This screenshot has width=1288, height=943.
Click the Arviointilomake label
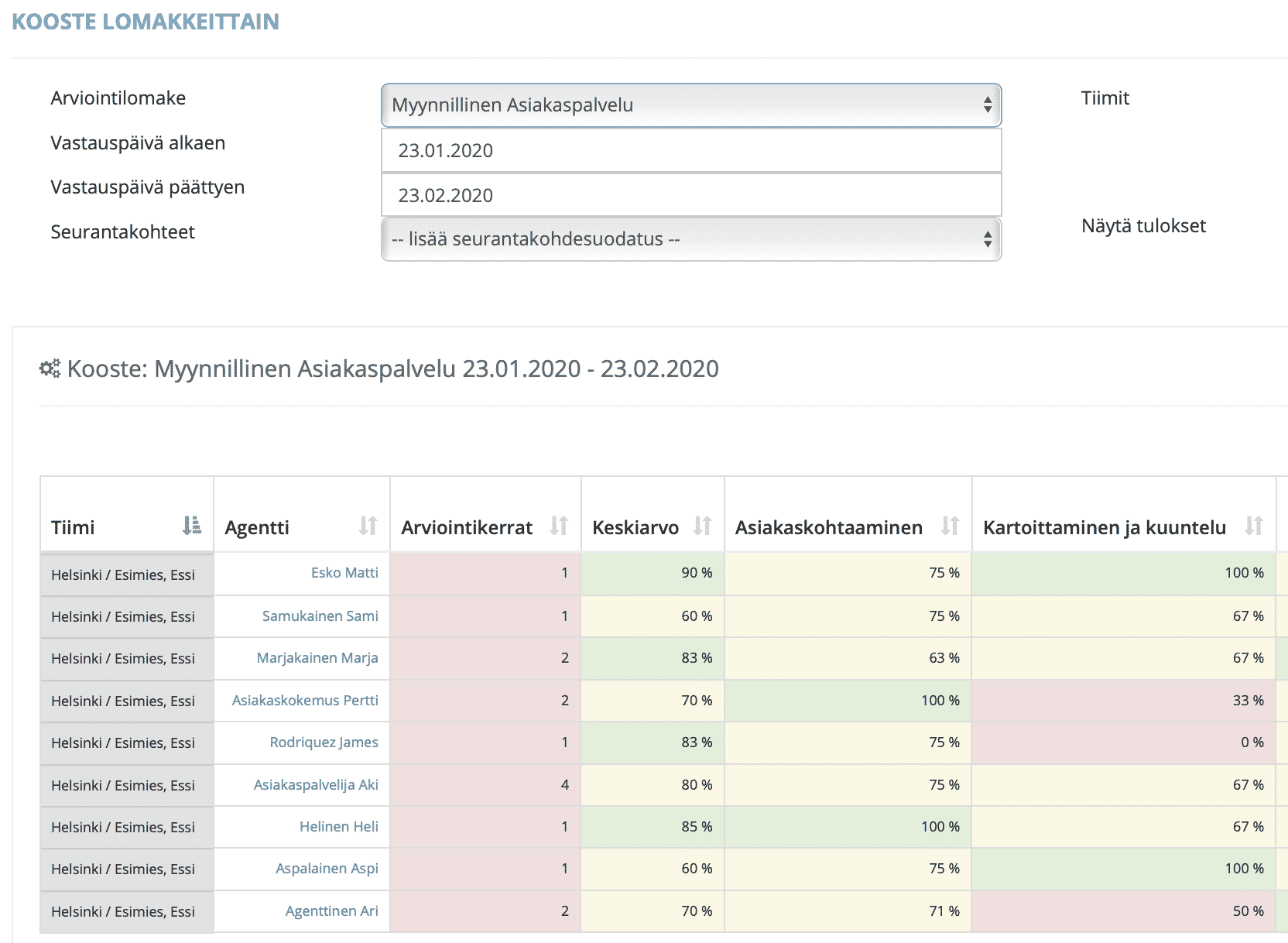[x=118, y=98]
